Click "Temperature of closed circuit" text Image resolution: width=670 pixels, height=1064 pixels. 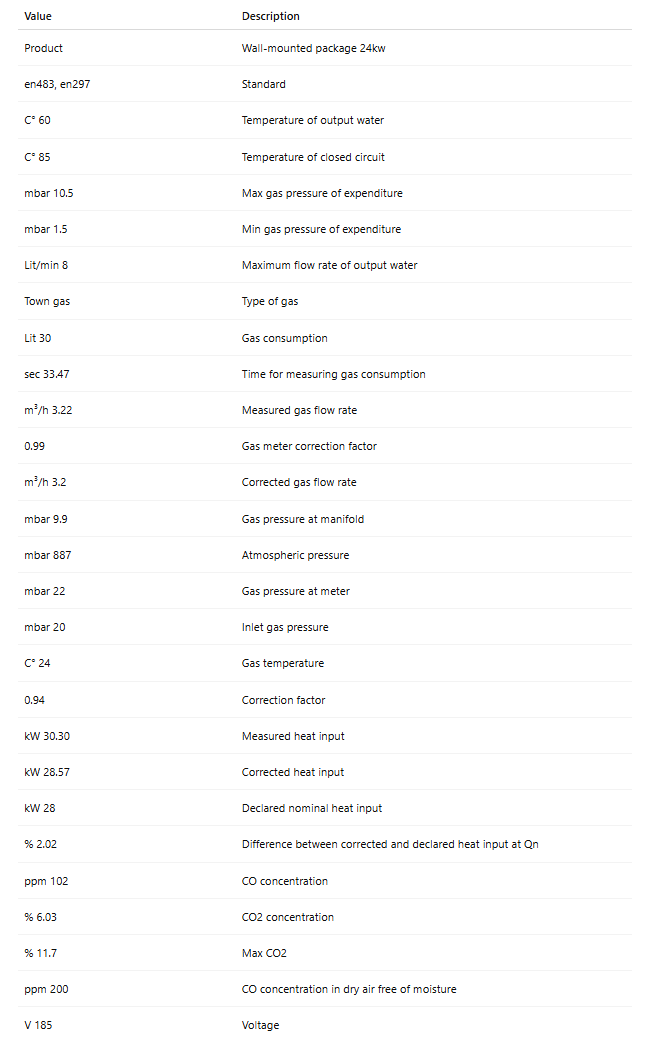(x=313, y=157)
